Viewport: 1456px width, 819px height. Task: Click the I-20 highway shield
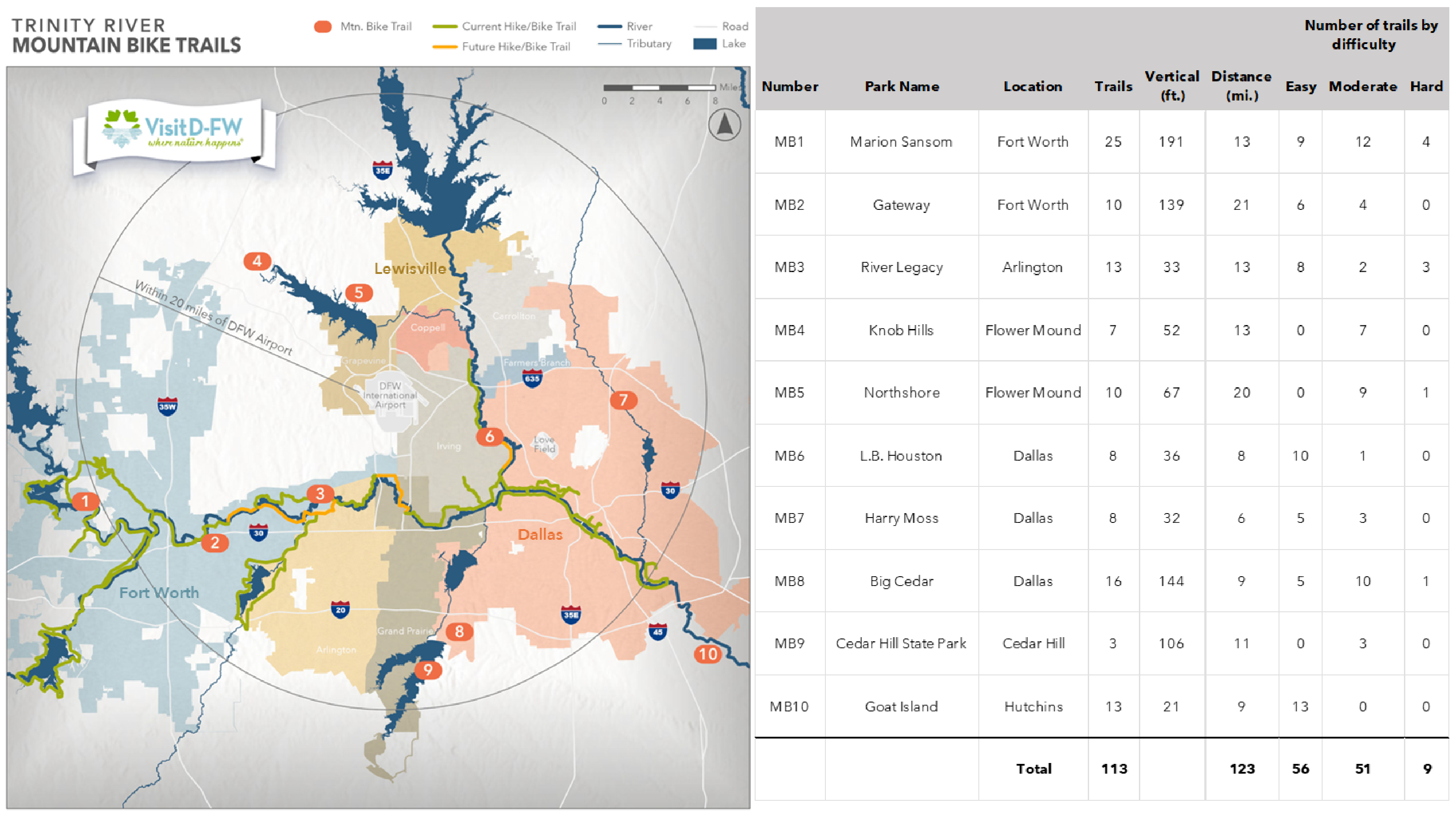(340, 609)
